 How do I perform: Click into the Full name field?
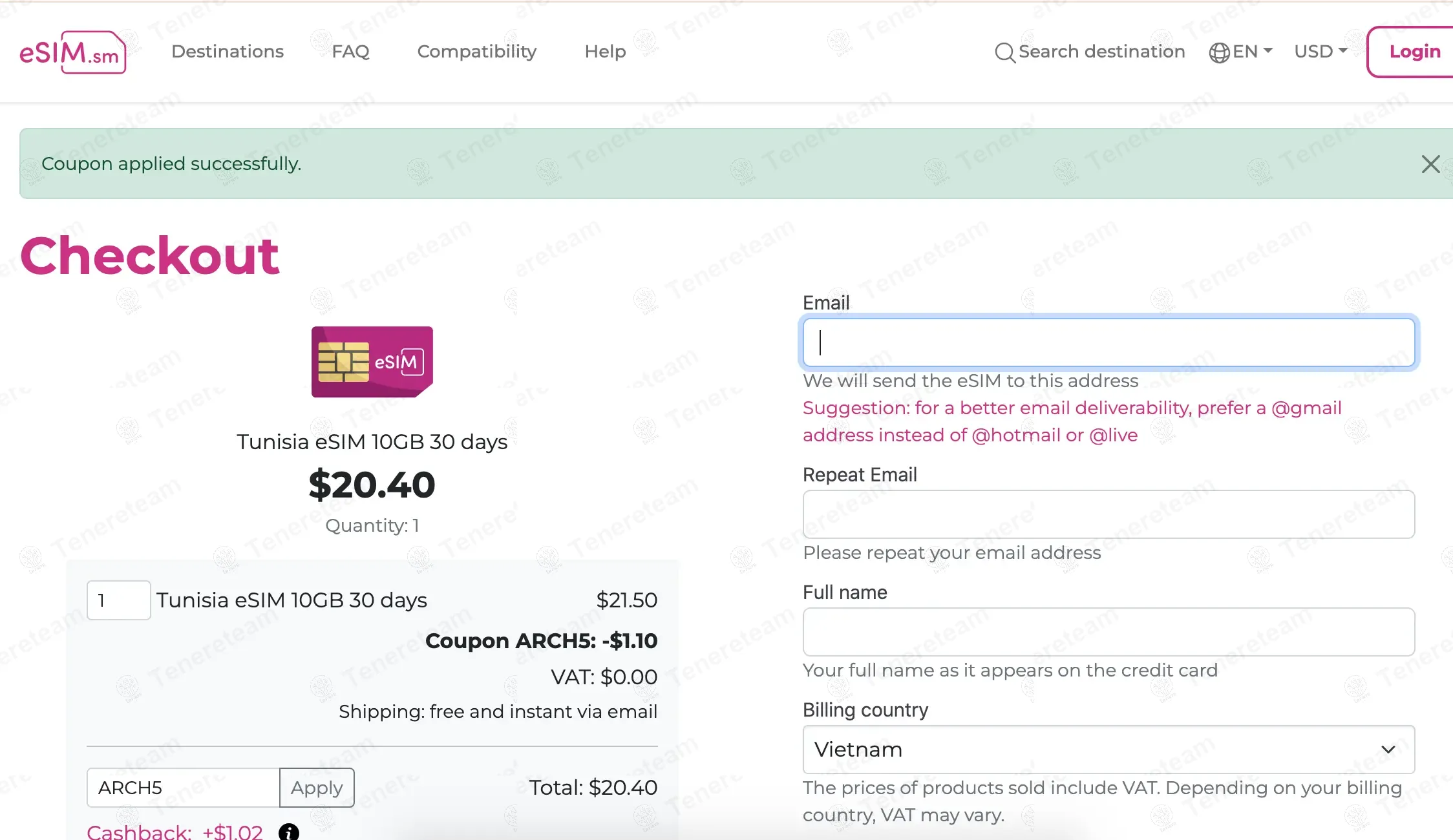[1108, 632]
